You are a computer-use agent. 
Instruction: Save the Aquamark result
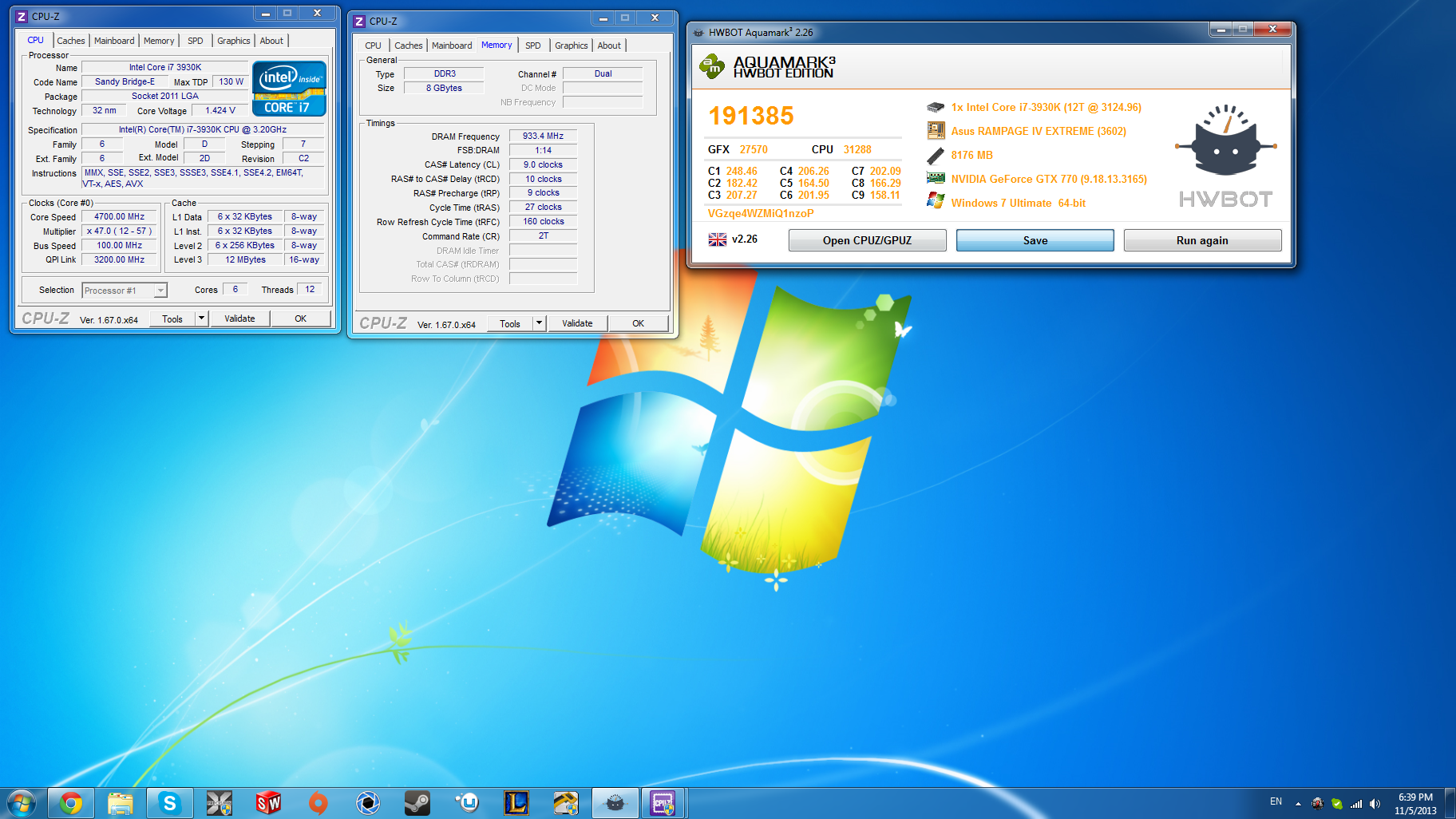click(1035, 240)
